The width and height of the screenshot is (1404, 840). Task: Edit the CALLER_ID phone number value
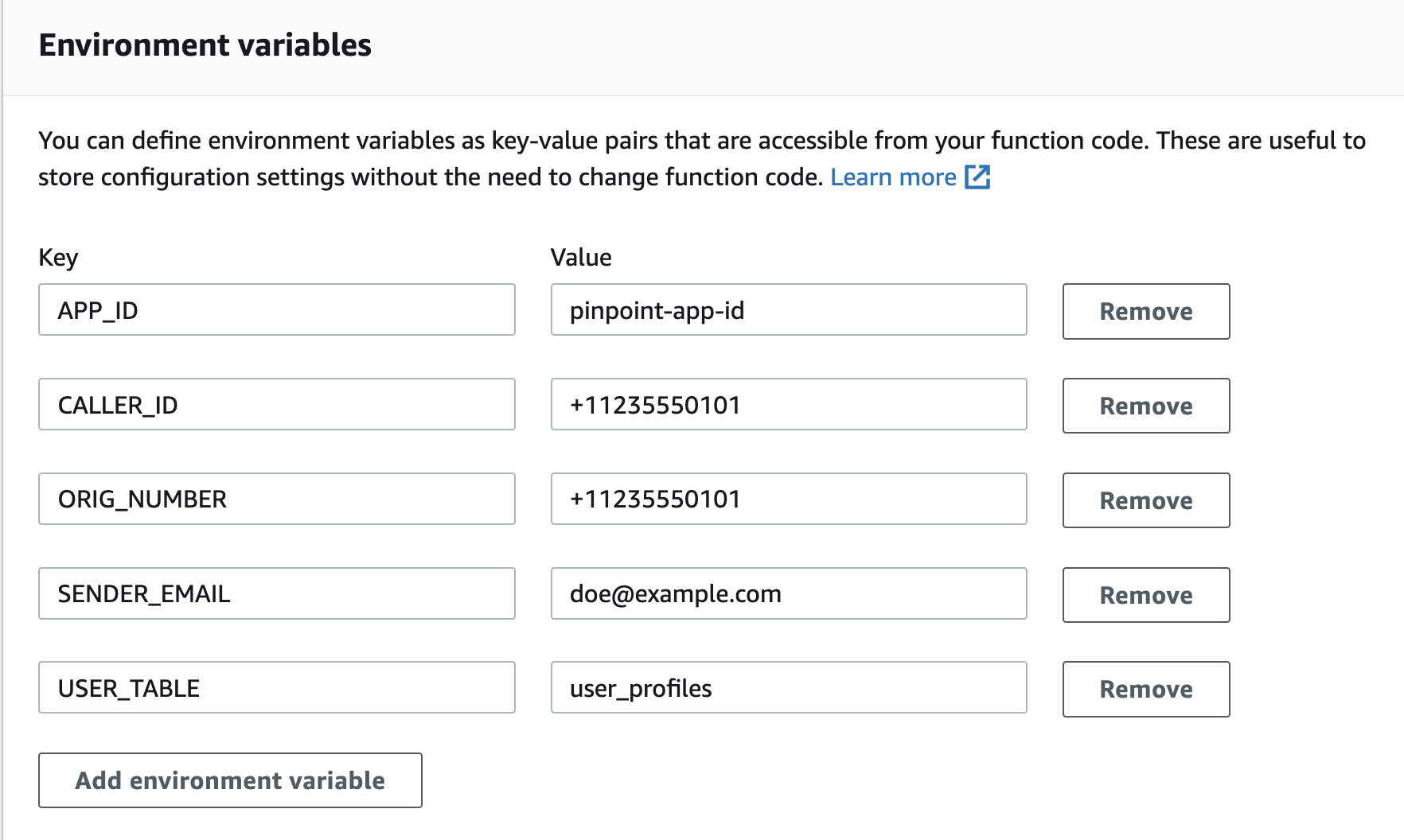(788, 405)
